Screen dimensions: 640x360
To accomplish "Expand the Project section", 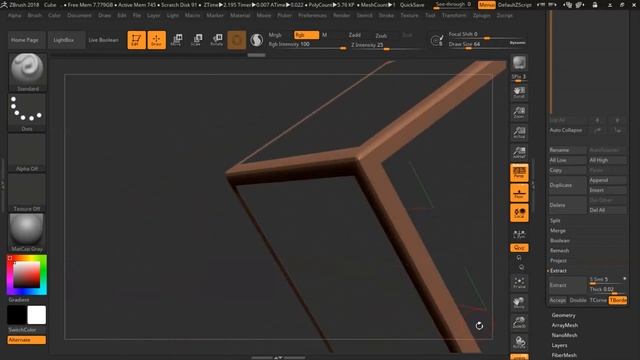I will point(558,260).
